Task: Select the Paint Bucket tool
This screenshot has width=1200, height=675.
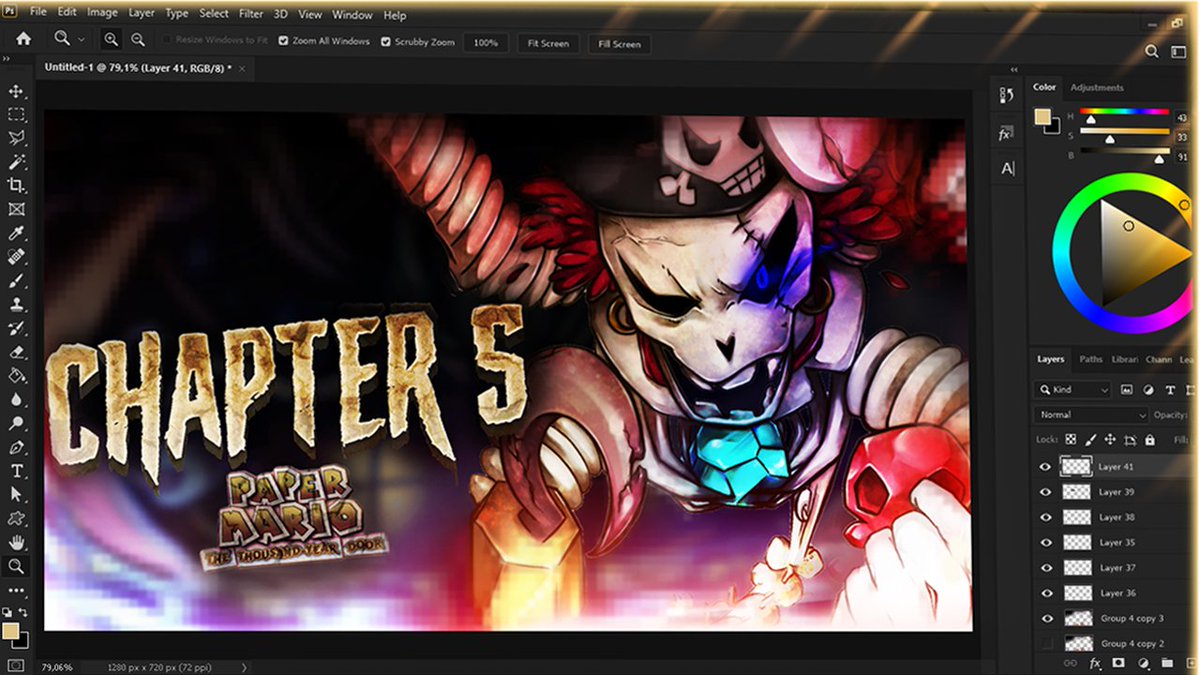Action: [x=17, y=376]
